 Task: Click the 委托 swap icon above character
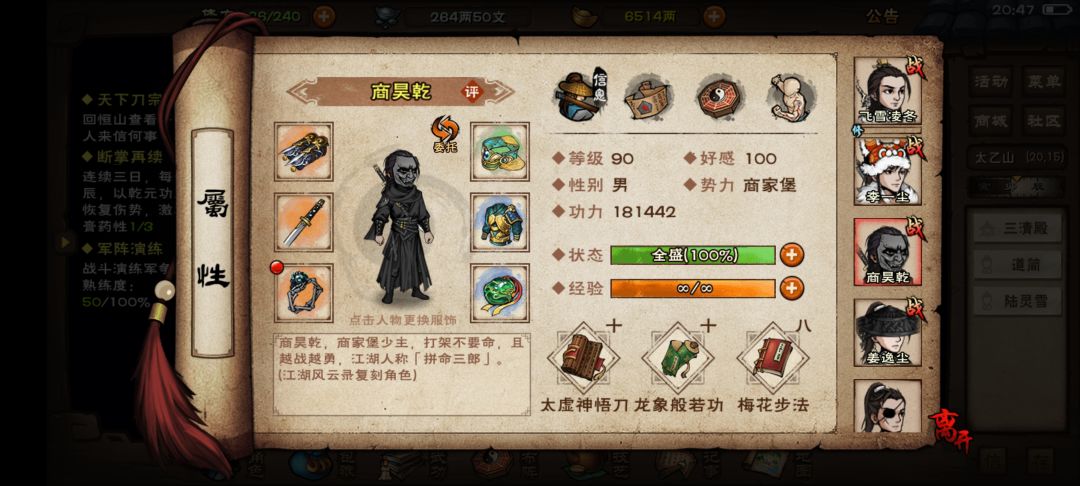[x=444, y=133]
